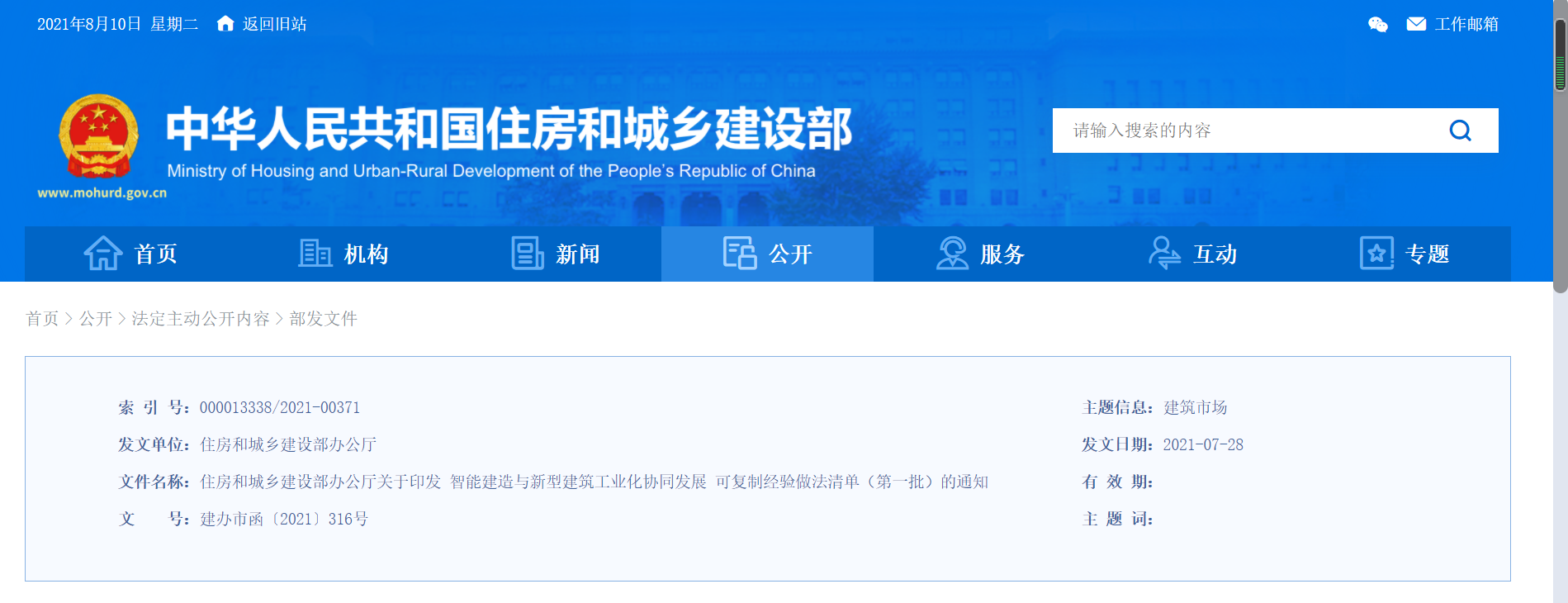The image size is (1568, 603).
Task: Click the 互动 person exchange icon
Action: pos(1164,254)
